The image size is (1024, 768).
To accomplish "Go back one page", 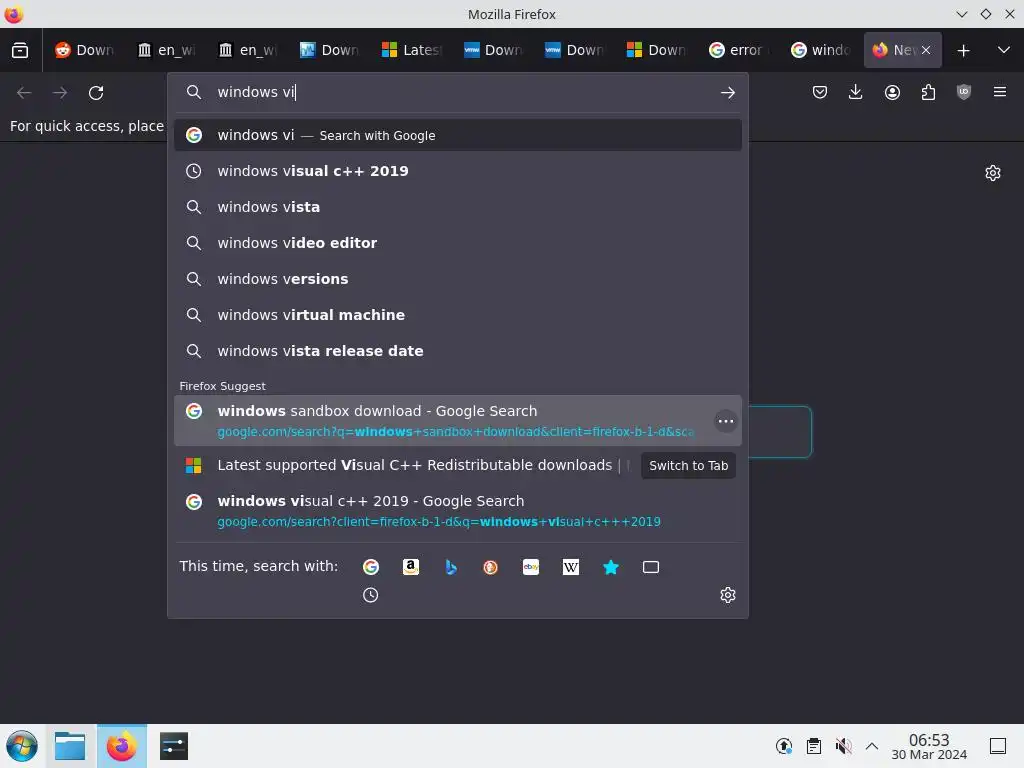I will pos(24,93).
